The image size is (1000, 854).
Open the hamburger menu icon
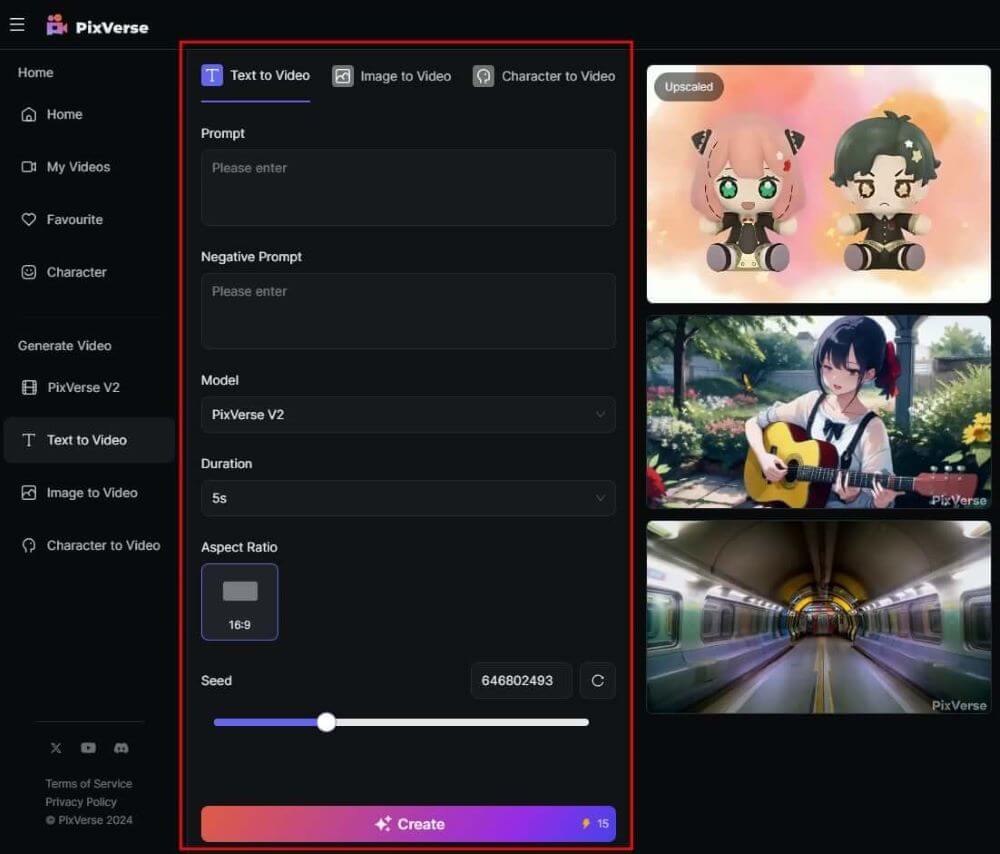click(x=17, y=24)
